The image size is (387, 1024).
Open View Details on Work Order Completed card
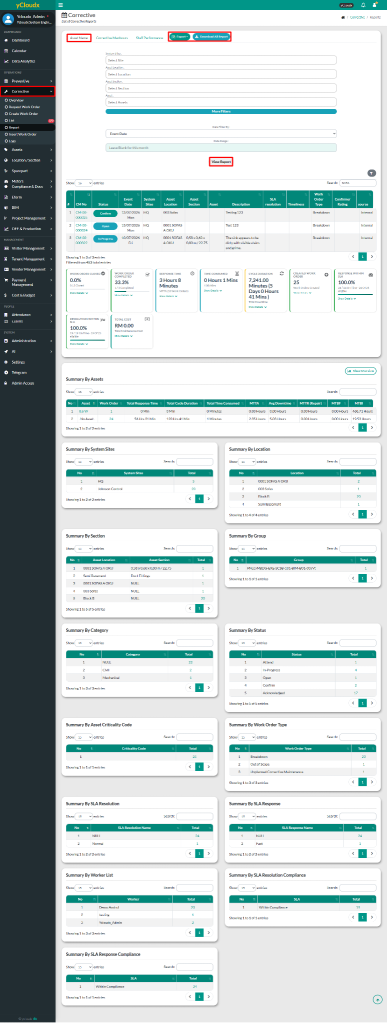pyautogui.click(x=122, y=295)
